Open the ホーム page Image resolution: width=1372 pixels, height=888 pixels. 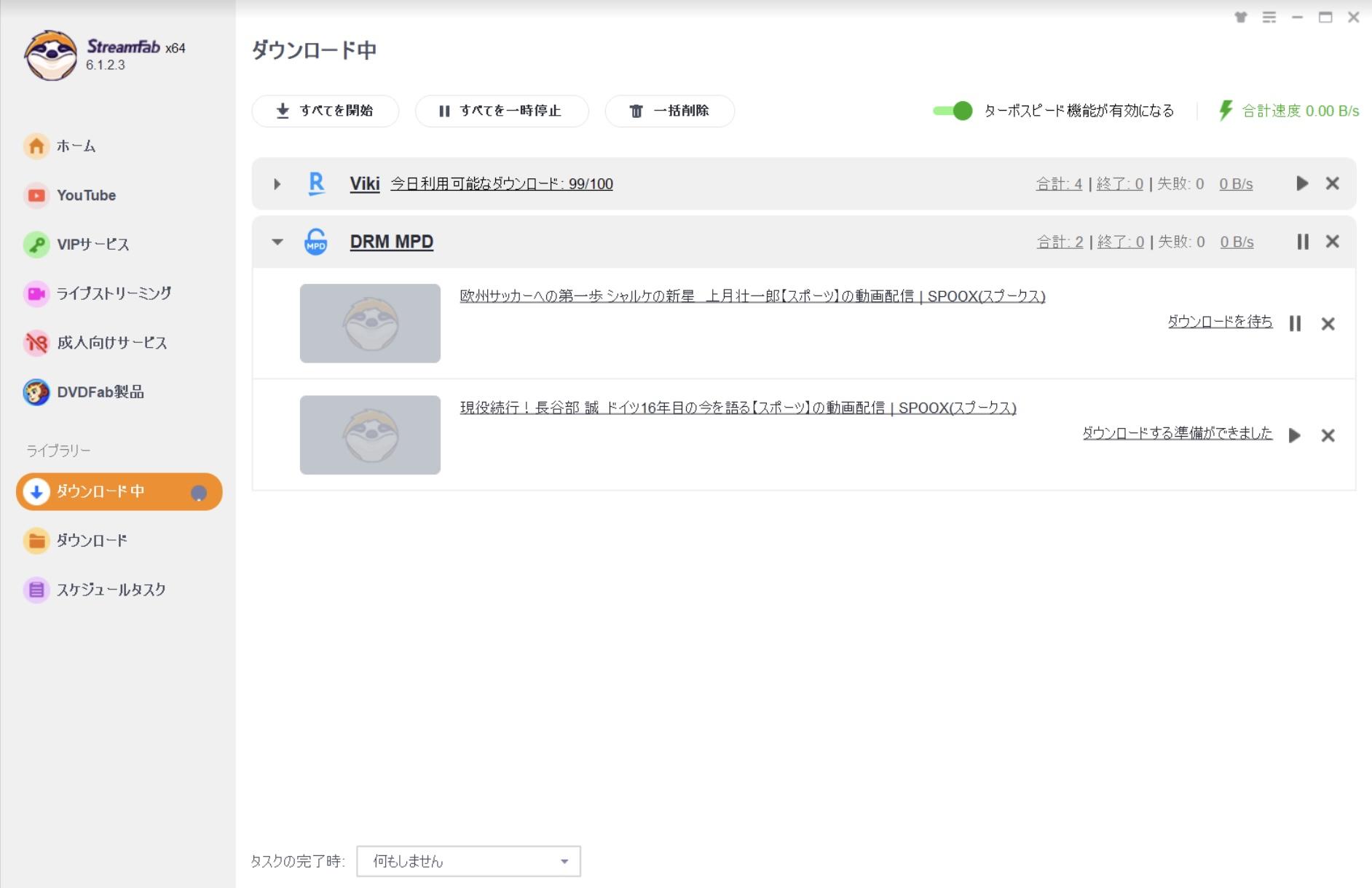[60, 146]
